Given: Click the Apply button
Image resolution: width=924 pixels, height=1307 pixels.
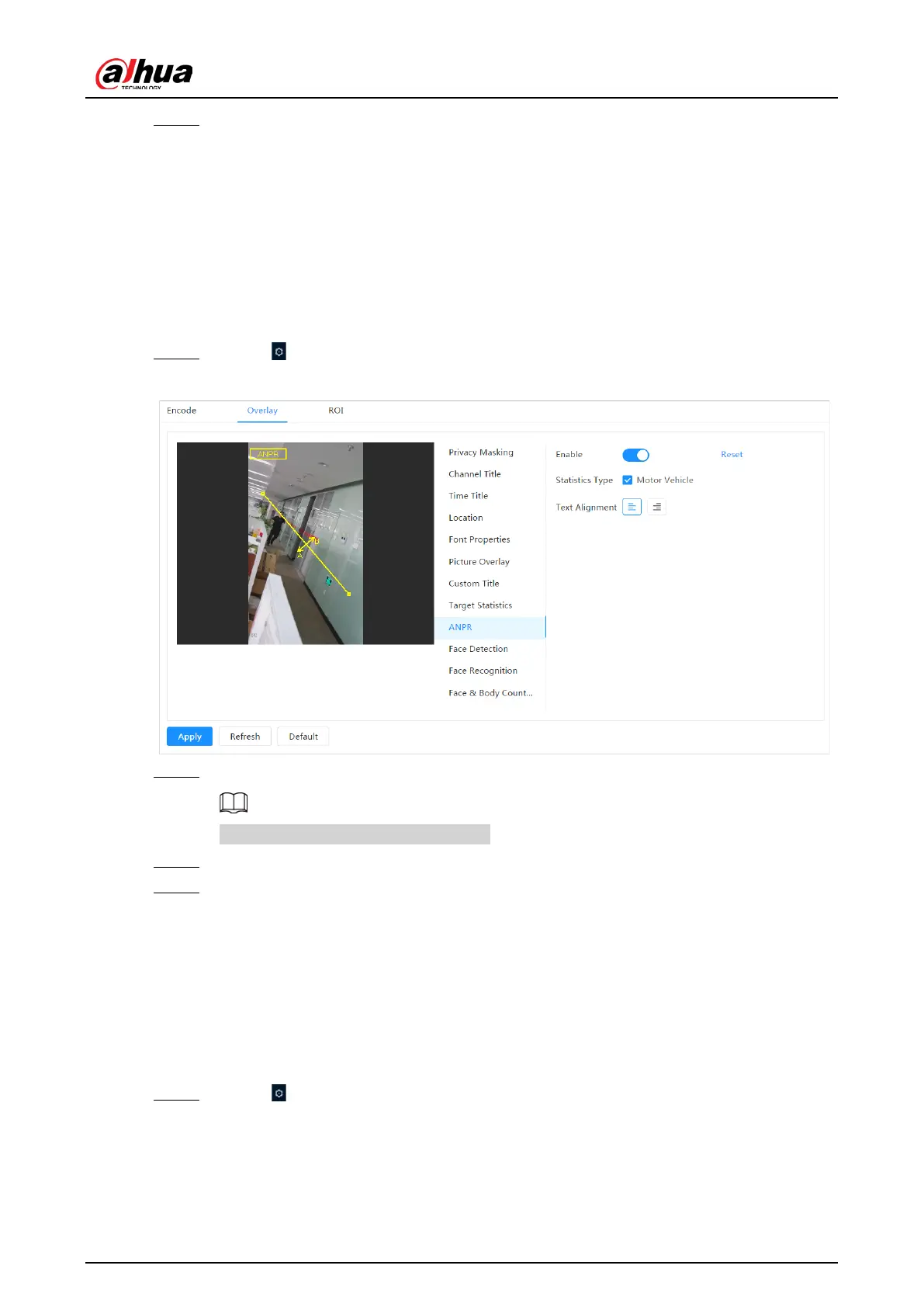Looking at the screenshot, I should coord(189,737).
